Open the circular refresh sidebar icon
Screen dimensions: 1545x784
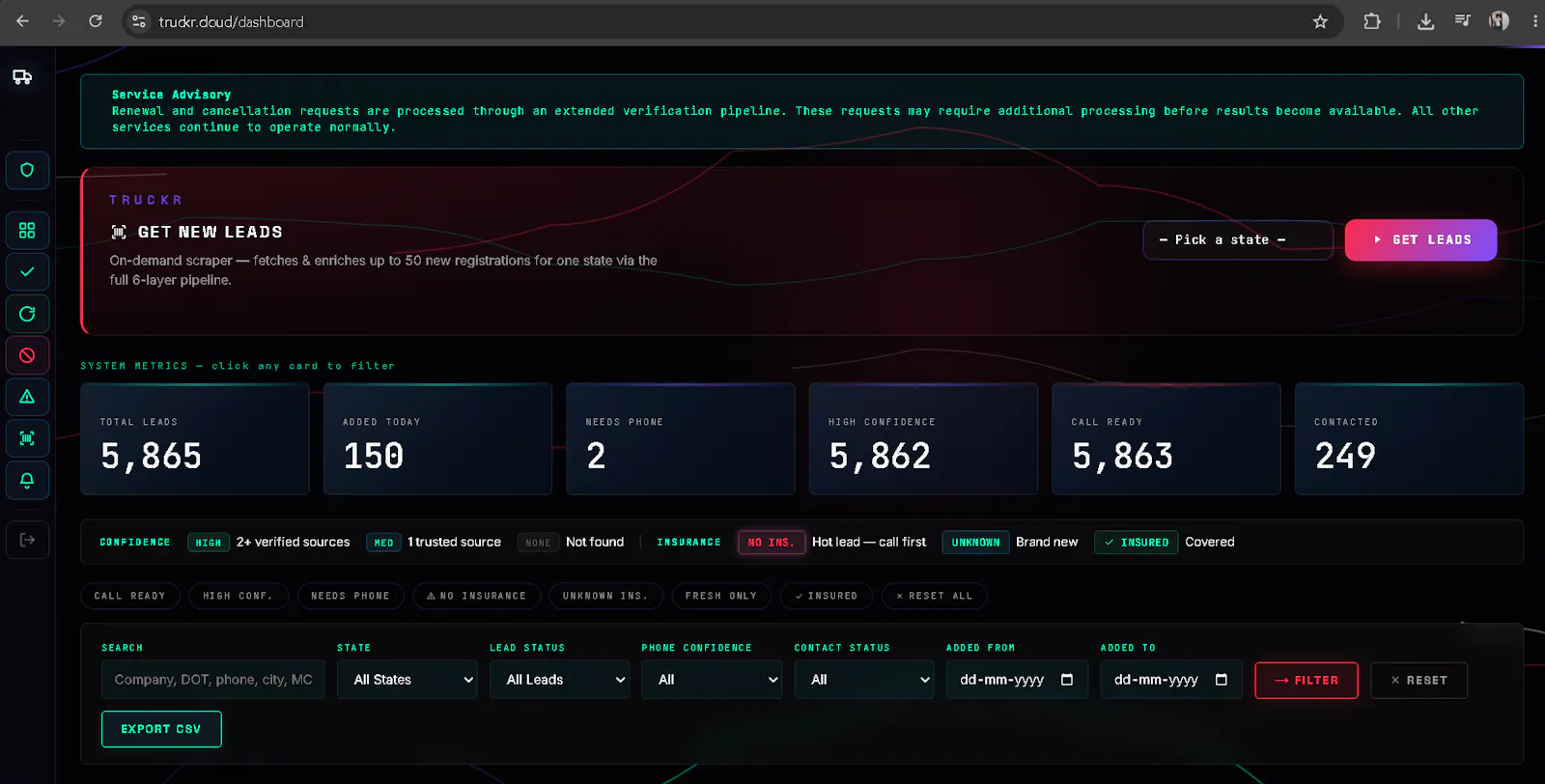coord(27,314)
